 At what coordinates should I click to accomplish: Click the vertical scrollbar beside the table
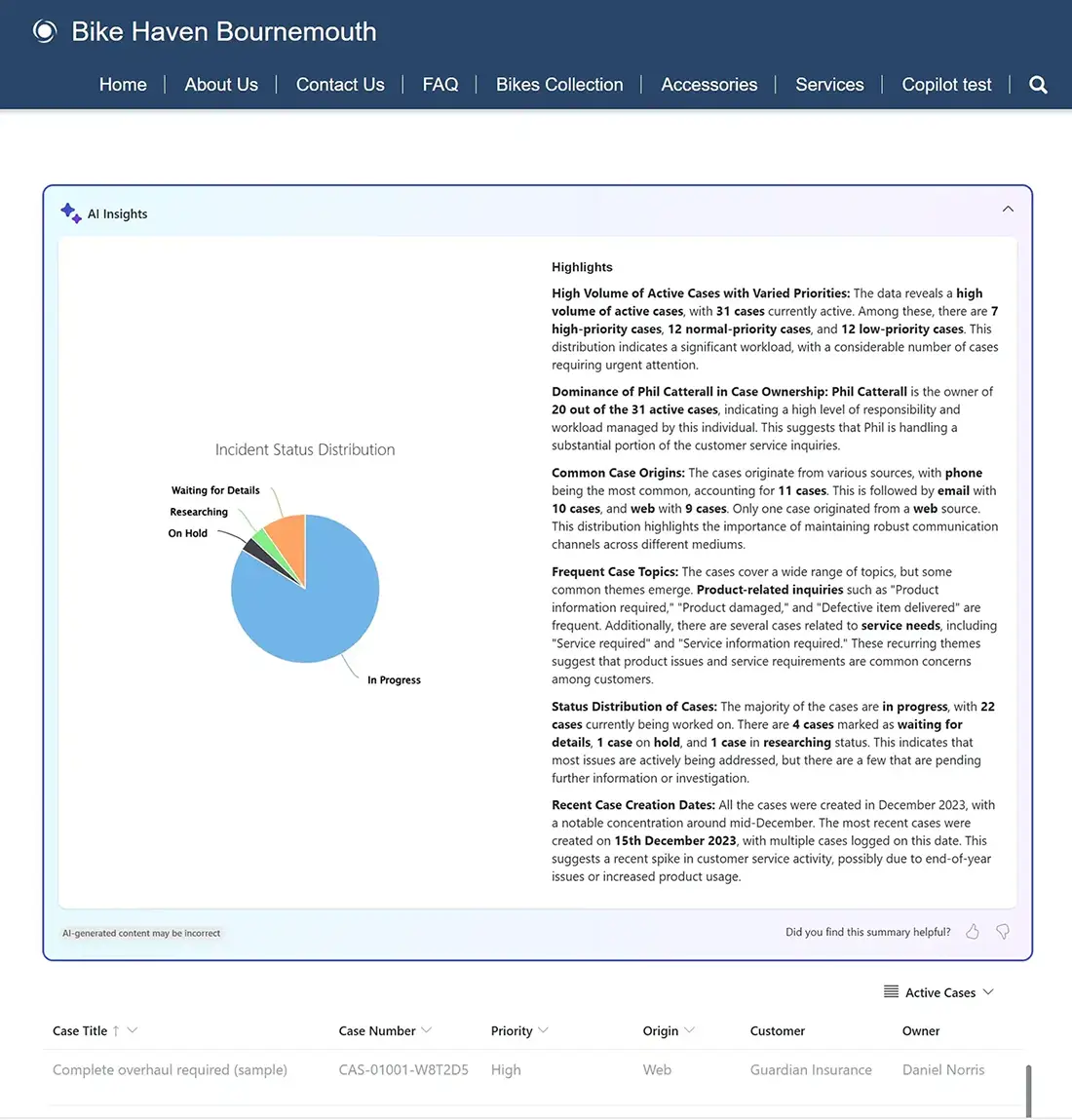click(1028, 1090)
